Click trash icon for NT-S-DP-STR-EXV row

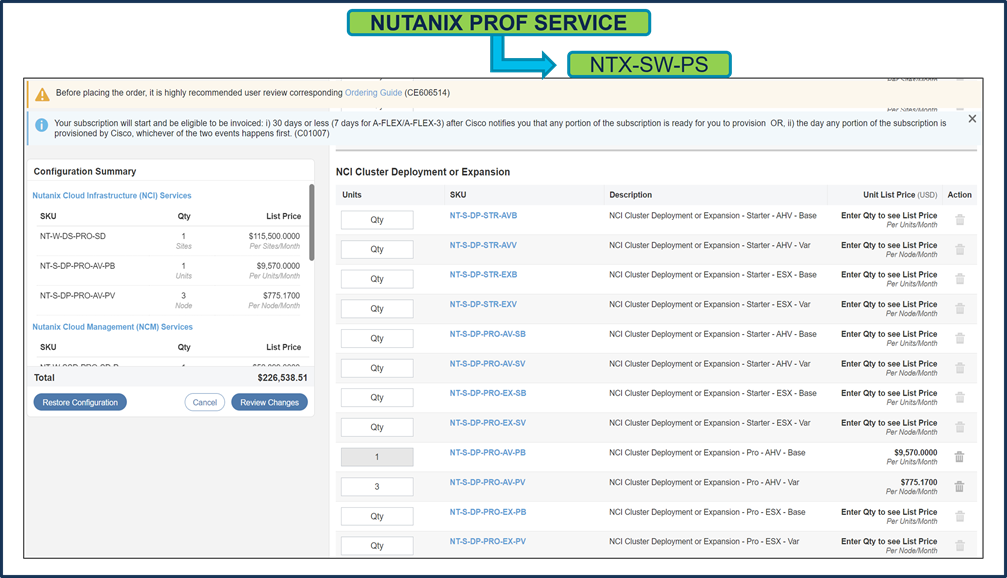point(959,308)
